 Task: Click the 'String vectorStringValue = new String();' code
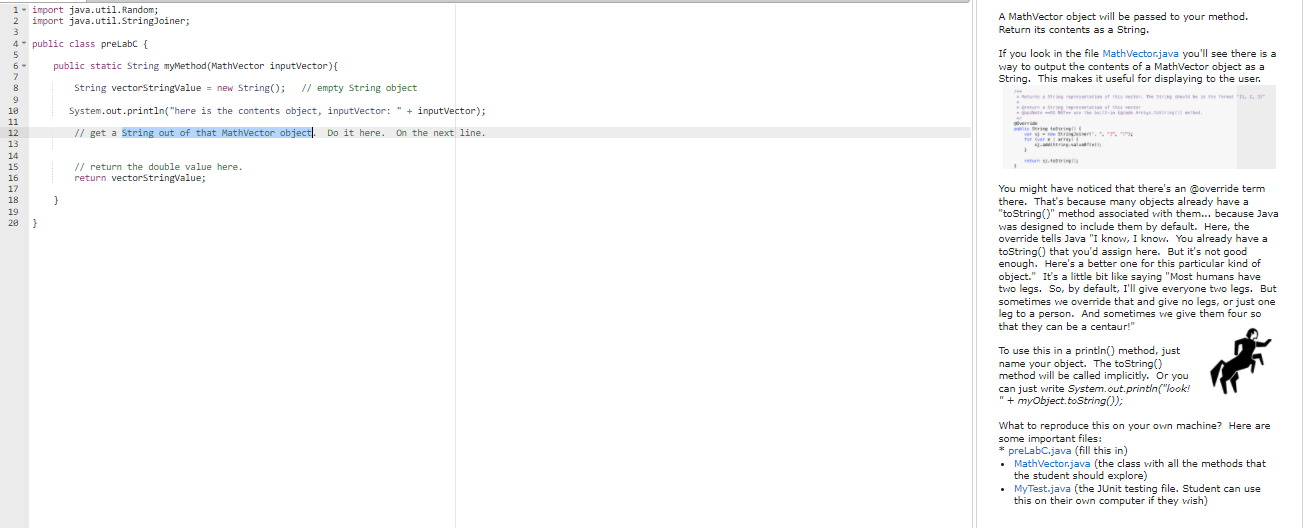pos(180,88)
